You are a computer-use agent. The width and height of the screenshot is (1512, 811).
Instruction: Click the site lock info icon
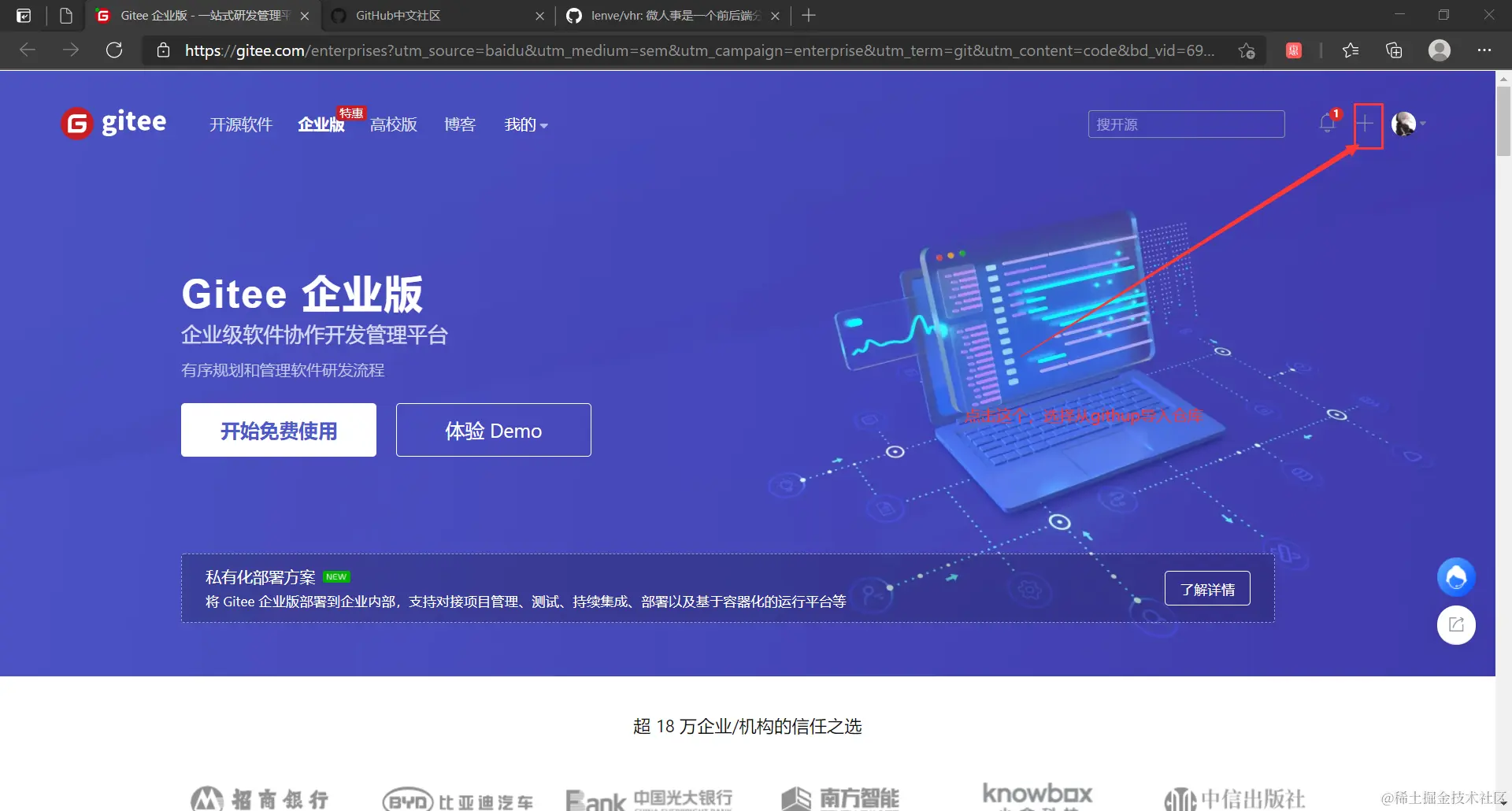163,50
